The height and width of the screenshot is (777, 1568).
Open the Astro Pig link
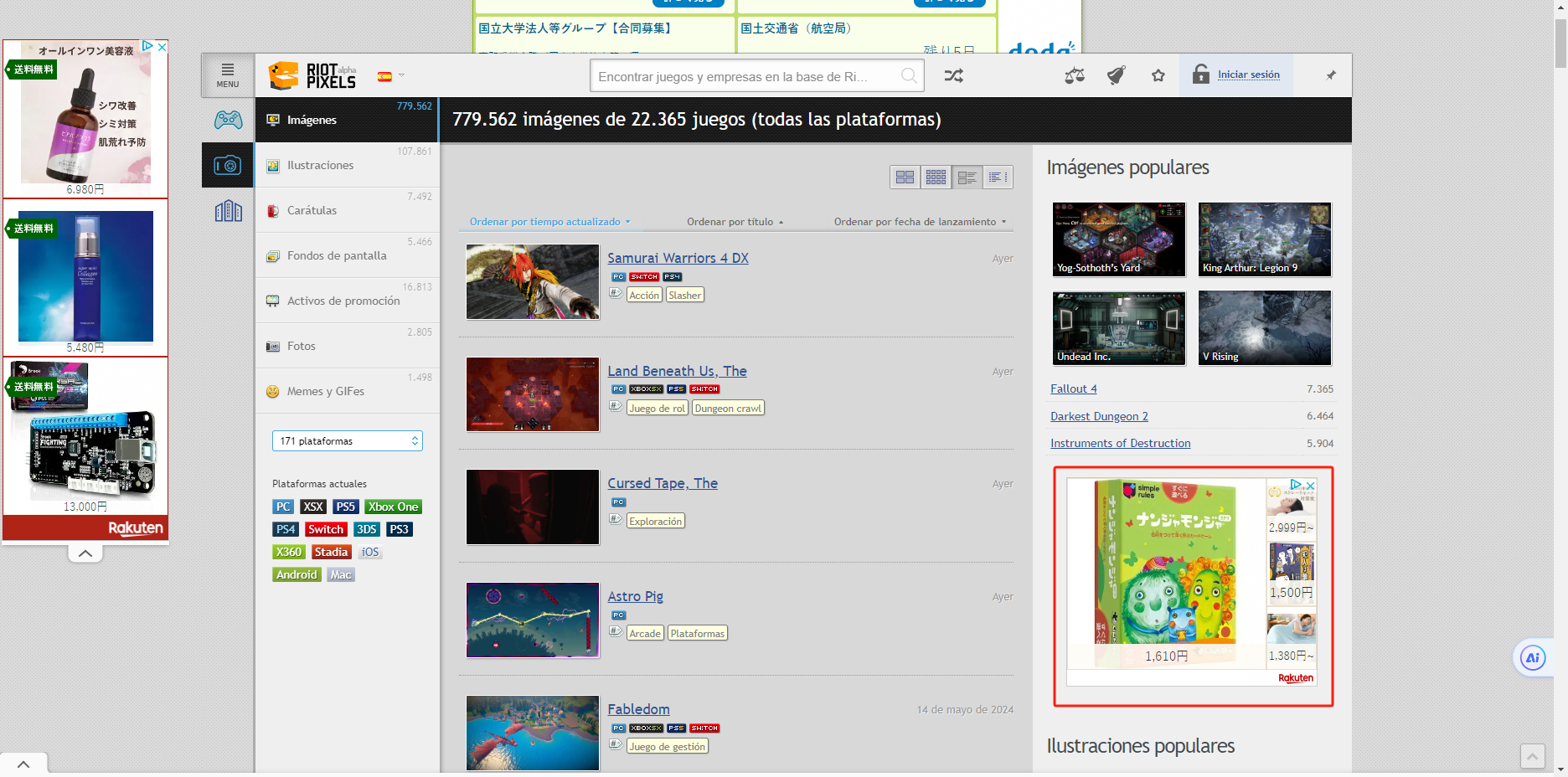635,596
